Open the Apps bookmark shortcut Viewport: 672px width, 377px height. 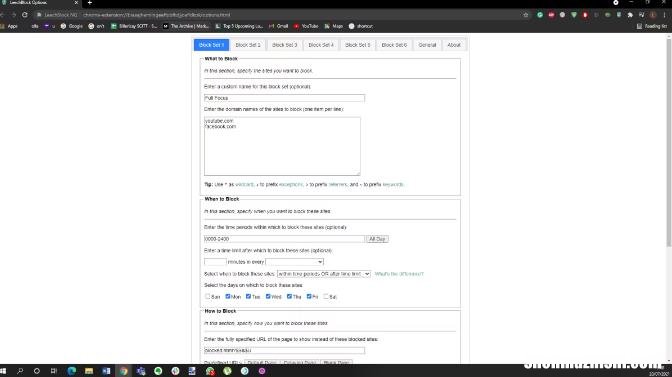[x=9, y=26]
